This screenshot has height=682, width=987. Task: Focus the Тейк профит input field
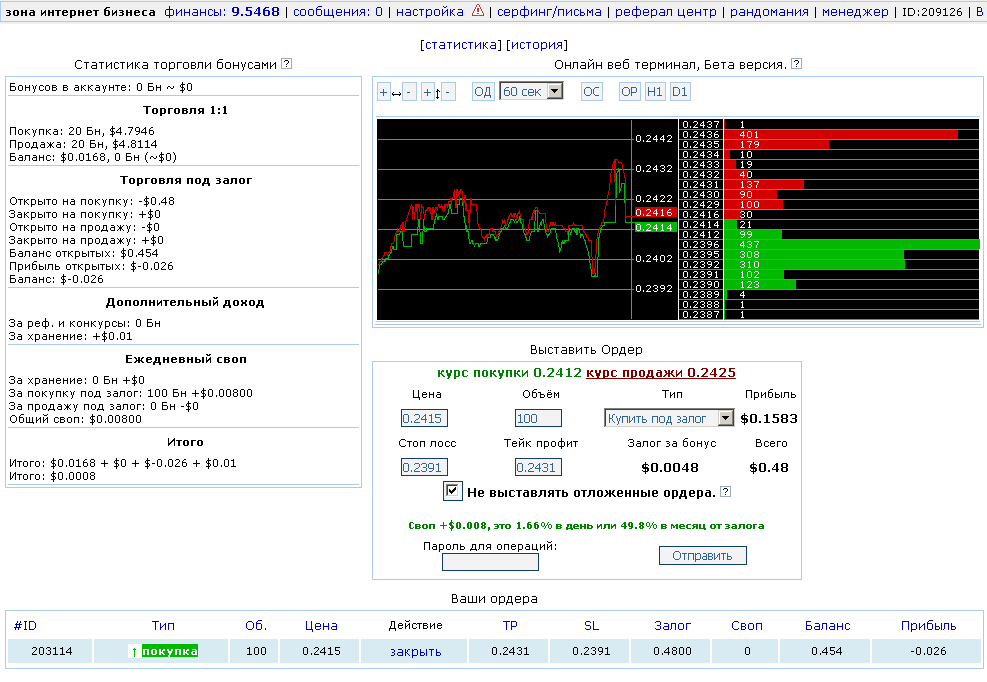click(x=538, y=467)
